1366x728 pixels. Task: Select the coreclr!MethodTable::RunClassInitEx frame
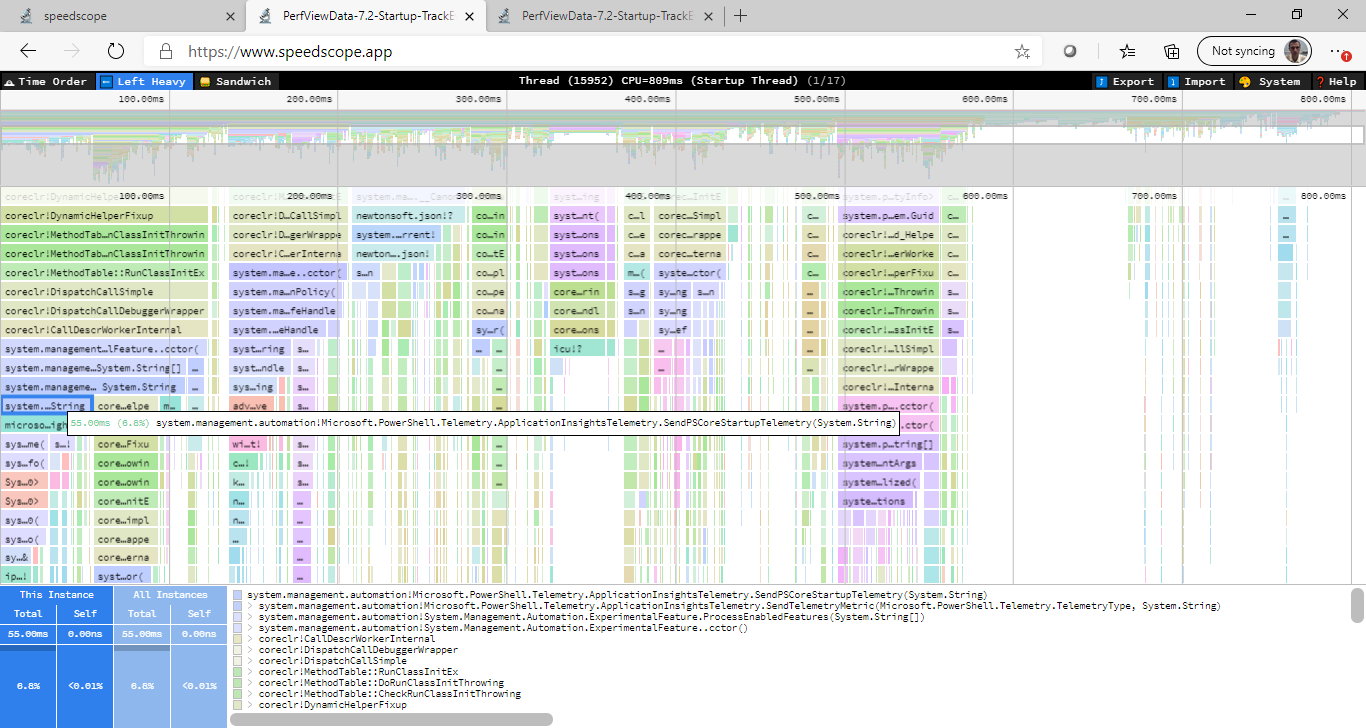(104, 273)
